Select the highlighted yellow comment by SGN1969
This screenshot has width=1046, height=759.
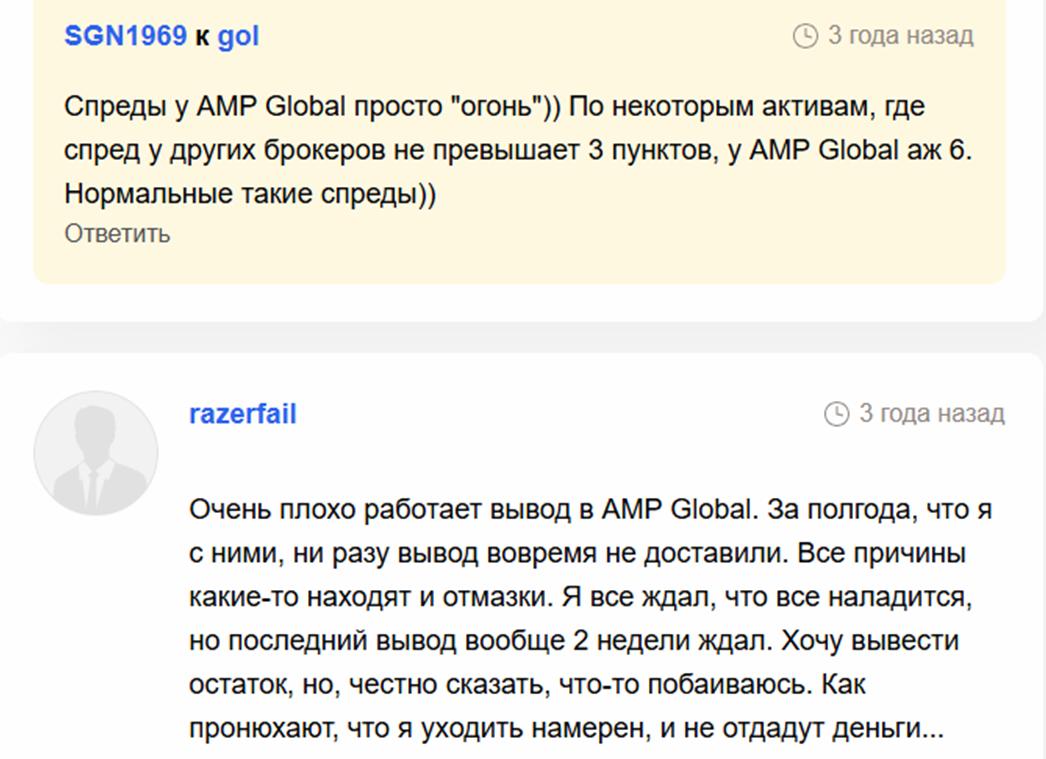click(x=520, y=140)
